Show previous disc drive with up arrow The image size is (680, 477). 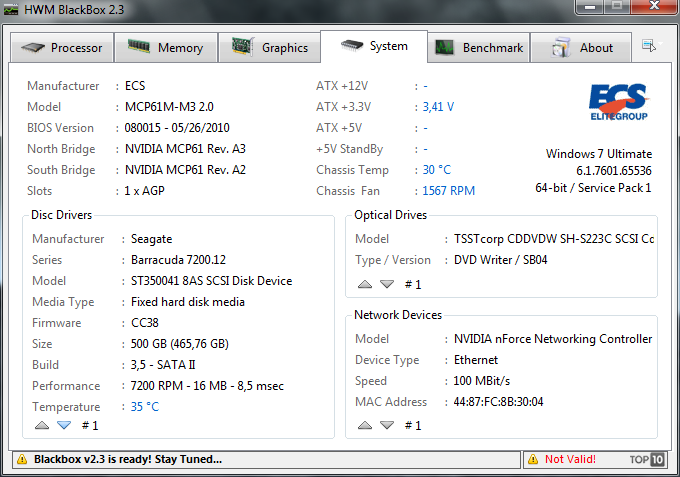[42, 425]
